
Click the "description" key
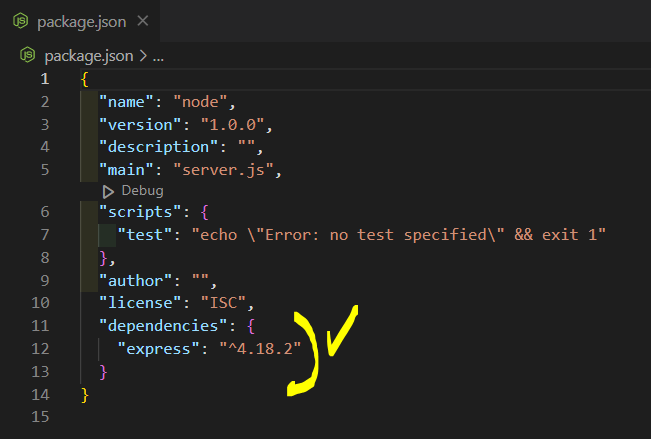point(159,147)
